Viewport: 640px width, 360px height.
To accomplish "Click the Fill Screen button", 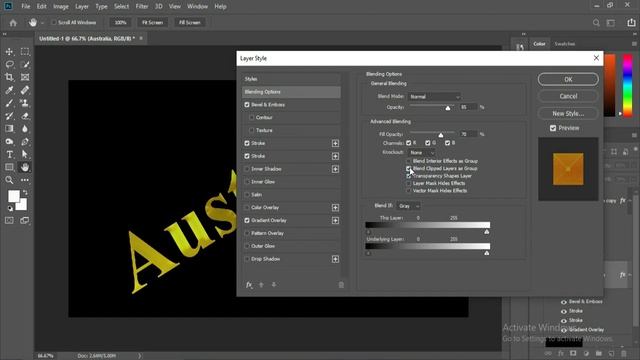I will (x=189, y=22).
